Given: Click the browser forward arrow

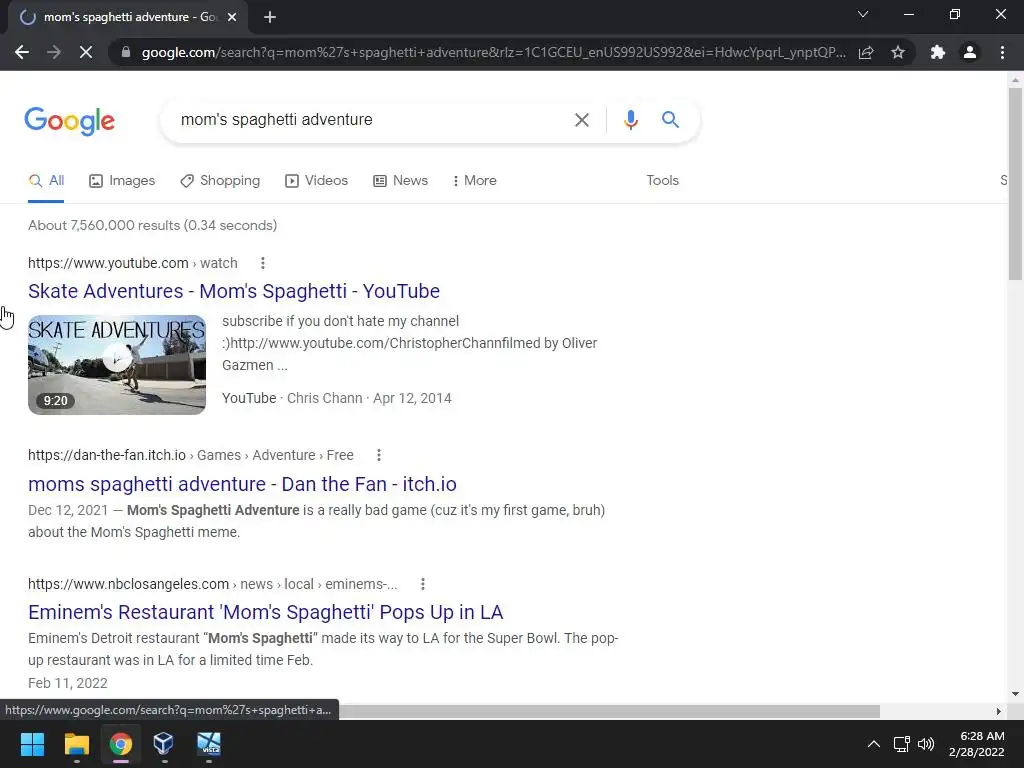Looking at the screenshot, I should pyautogui.click(x=54, y=52).
